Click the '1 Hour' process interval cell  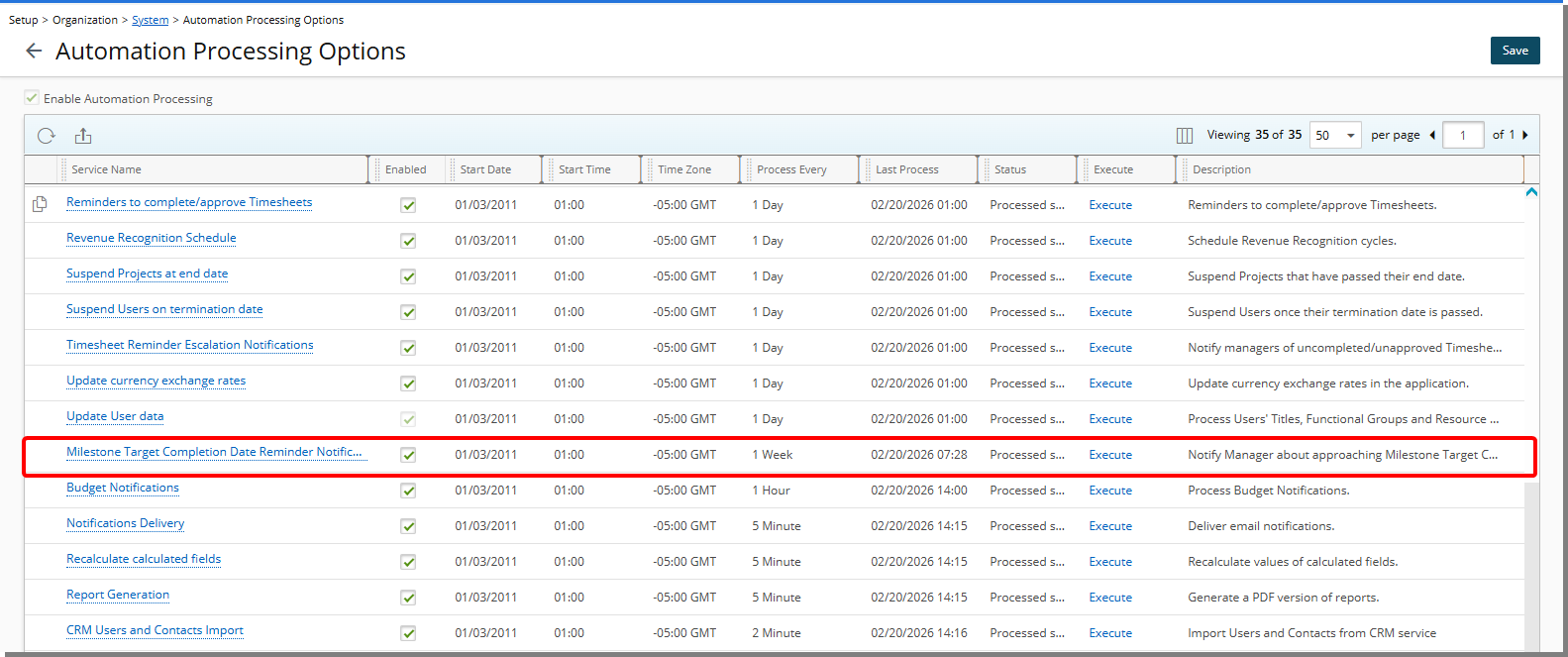click(771, 491)
